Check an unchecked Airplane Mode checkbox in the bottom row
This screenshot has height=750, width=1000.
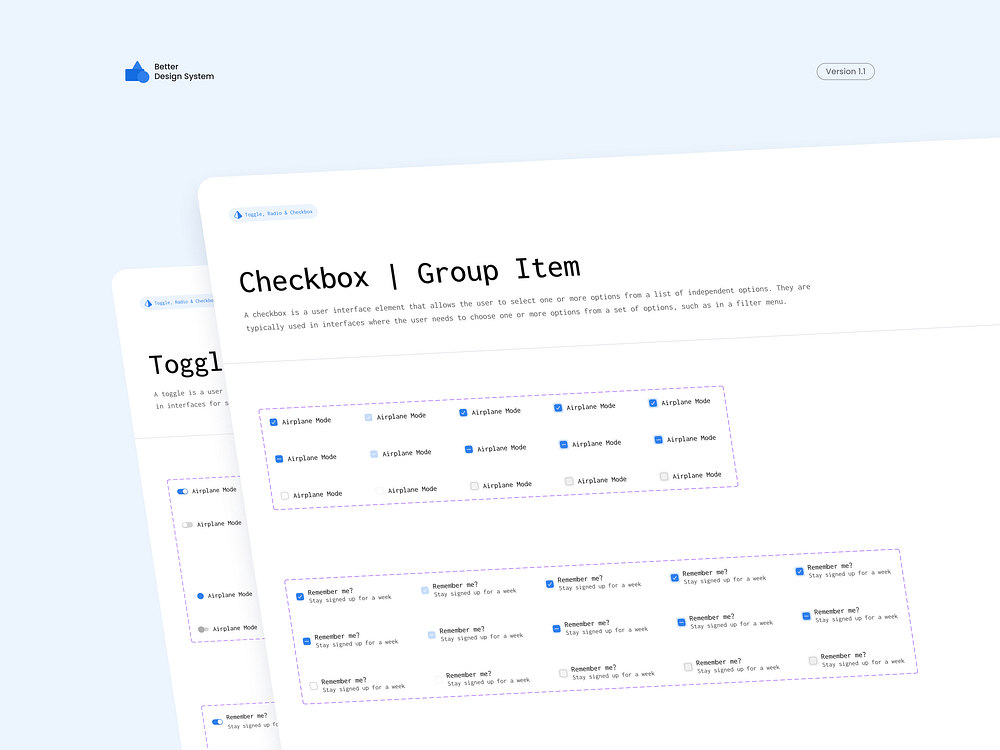[x=284, y=494]
